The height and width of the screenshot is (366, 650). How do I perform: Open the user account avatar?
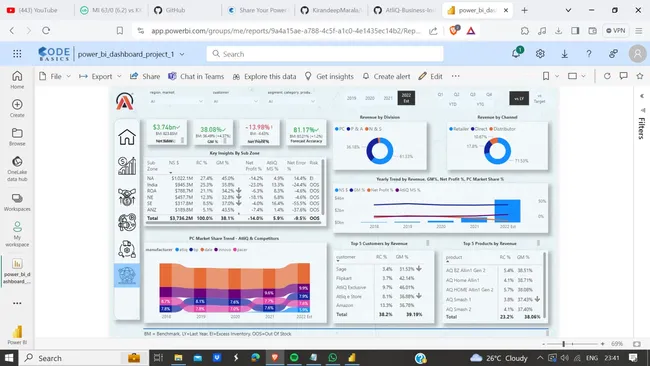pyautogui.click(x=638, y=54)
